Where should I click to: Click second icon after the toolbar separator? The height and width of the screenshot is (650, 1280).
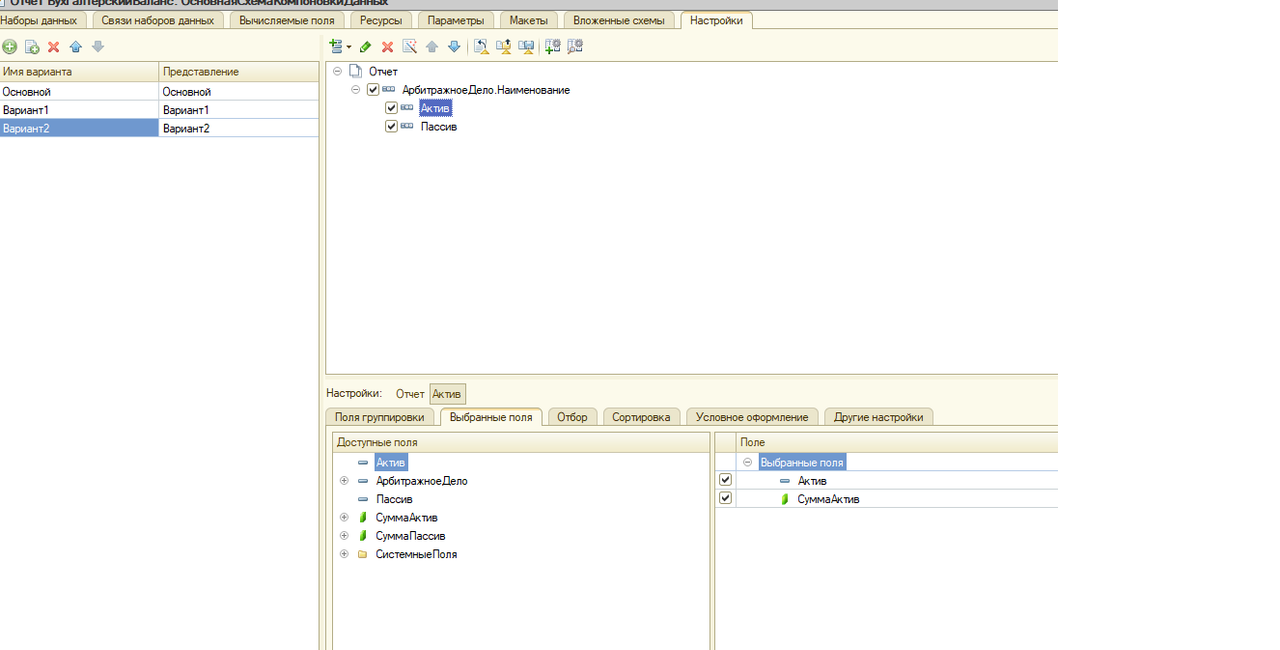coord(503,46)
